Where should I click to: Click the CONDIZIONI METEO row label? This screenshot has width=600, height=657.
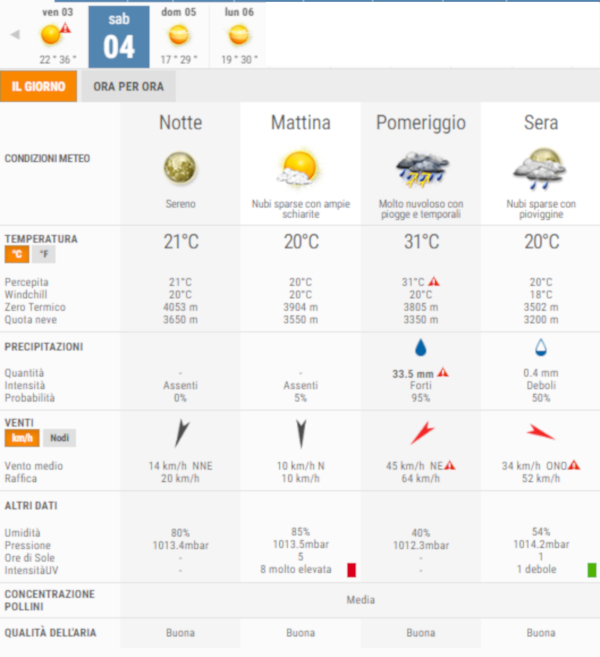coord(47,158)
